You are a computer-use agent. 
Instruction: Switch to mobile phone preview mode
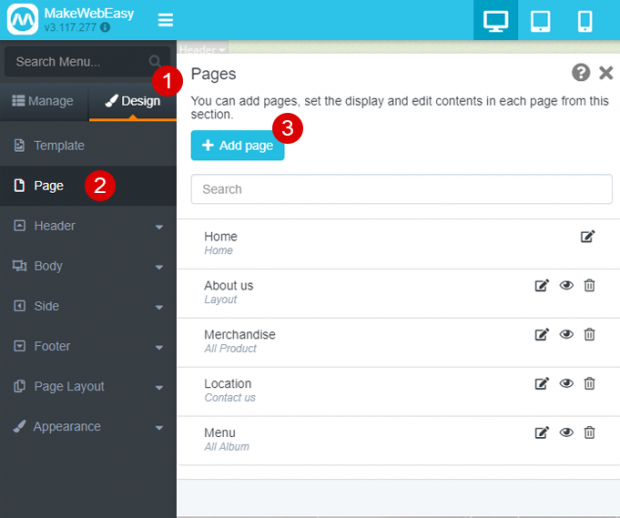585,21
